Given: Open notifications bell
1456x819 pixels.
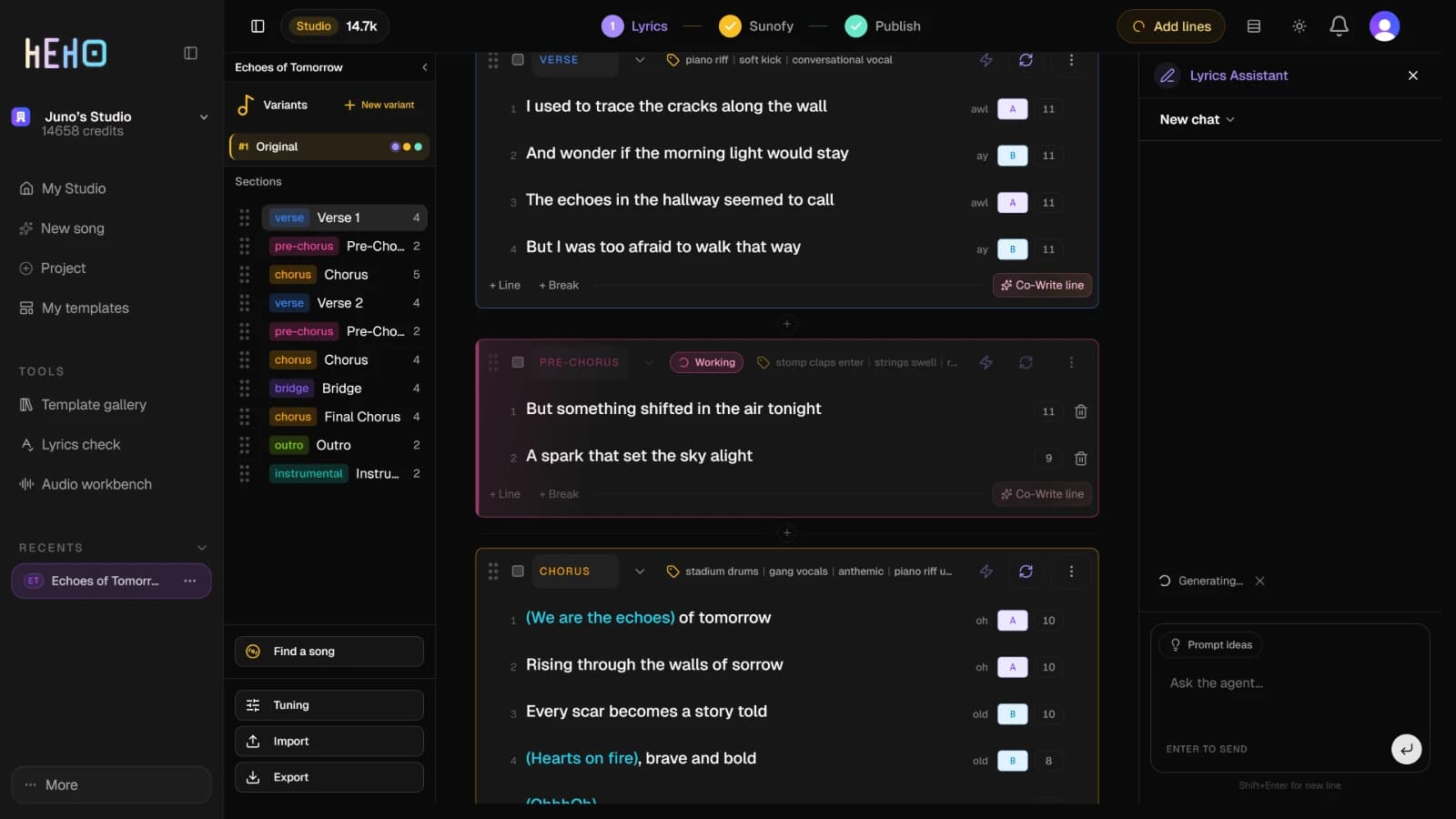Looking at the screenshot, I should (1339, 26).
